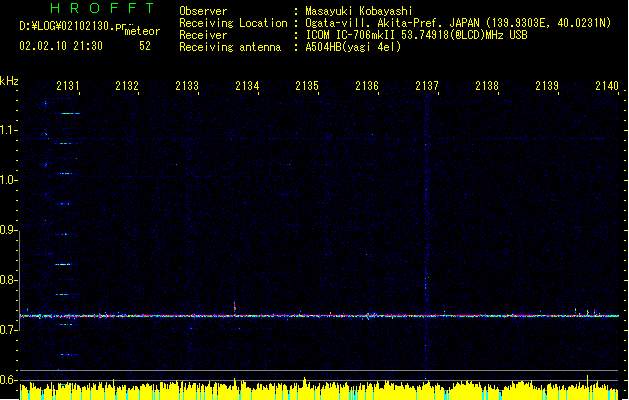Click time axis marker 2131
This screenshot has width=629, height=400.
67,86
